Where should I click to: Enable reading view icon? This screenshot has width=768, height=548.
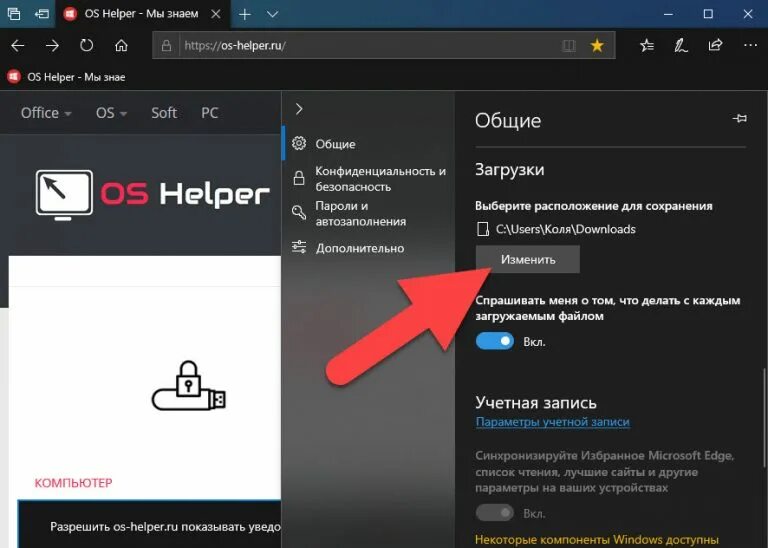pos(568,46)
